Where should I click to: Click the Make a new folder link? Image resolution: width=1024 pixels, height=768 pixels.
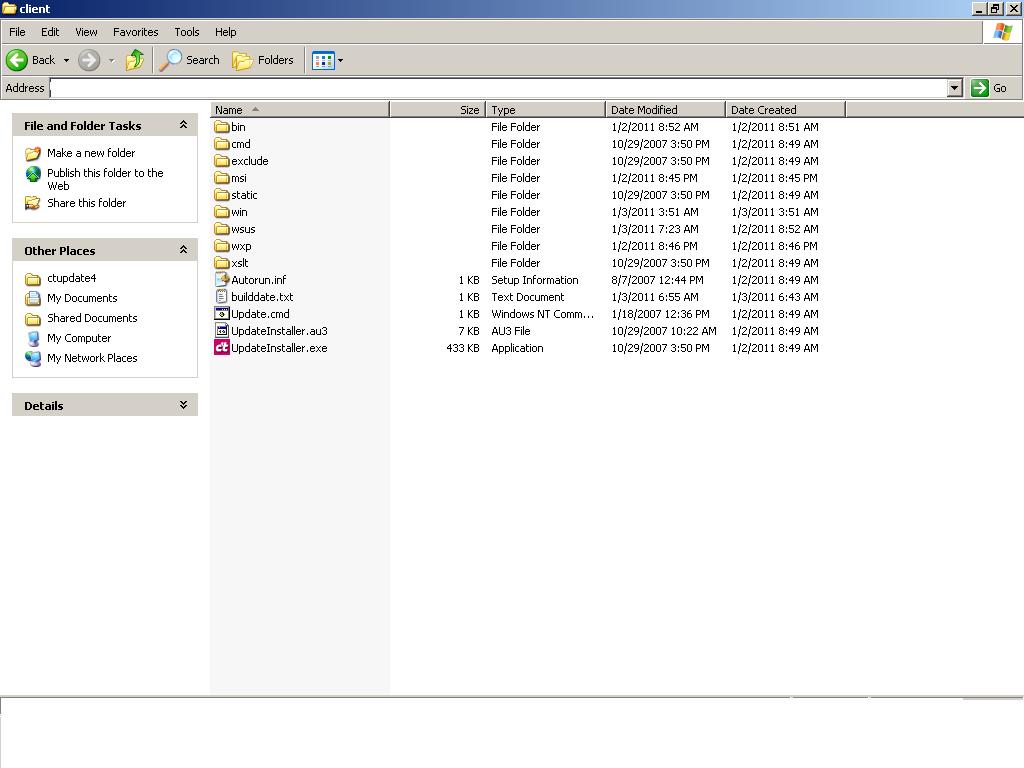click(91, 153)
